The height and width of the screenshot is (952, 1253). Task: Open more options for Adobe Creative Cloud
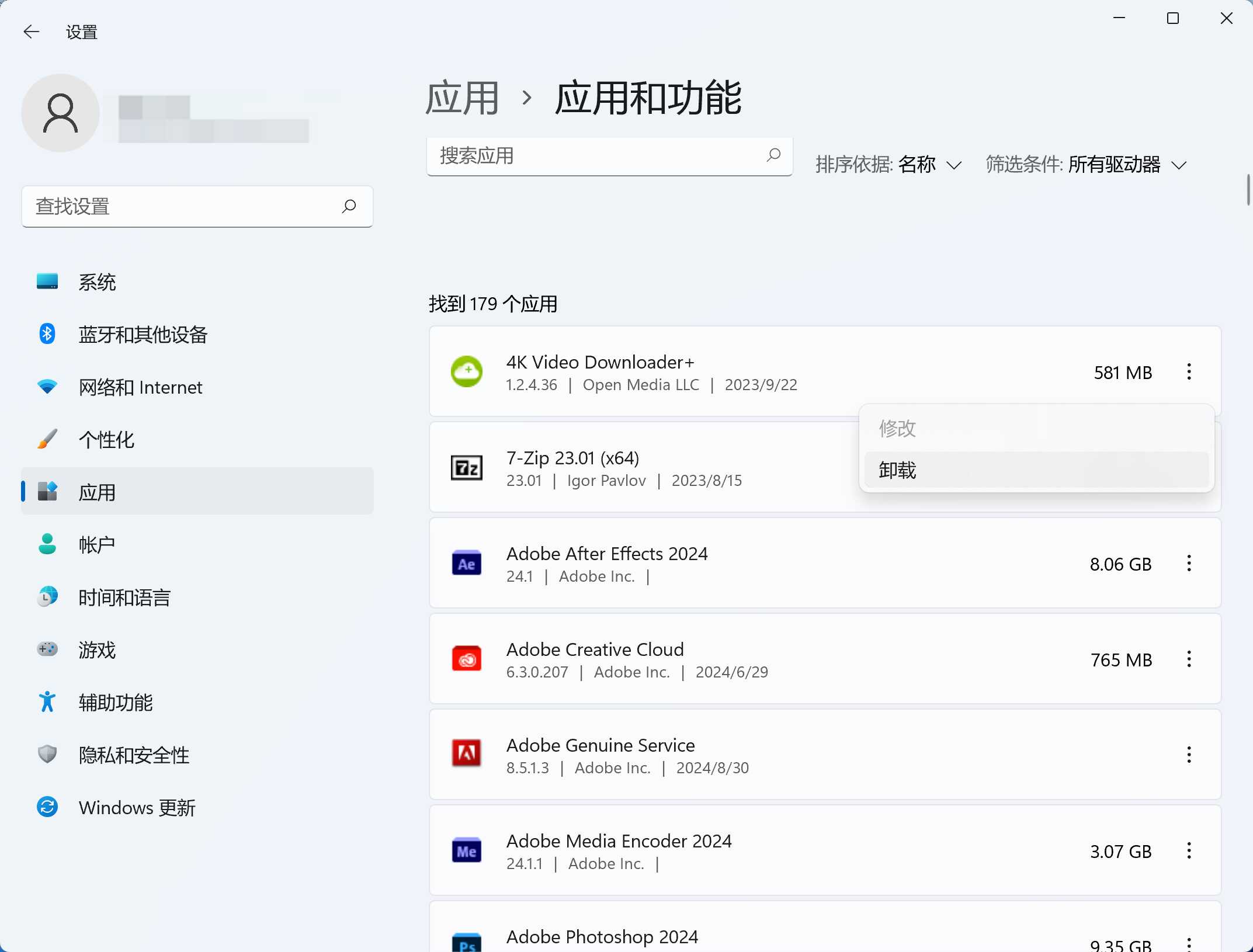point(1189,659)
